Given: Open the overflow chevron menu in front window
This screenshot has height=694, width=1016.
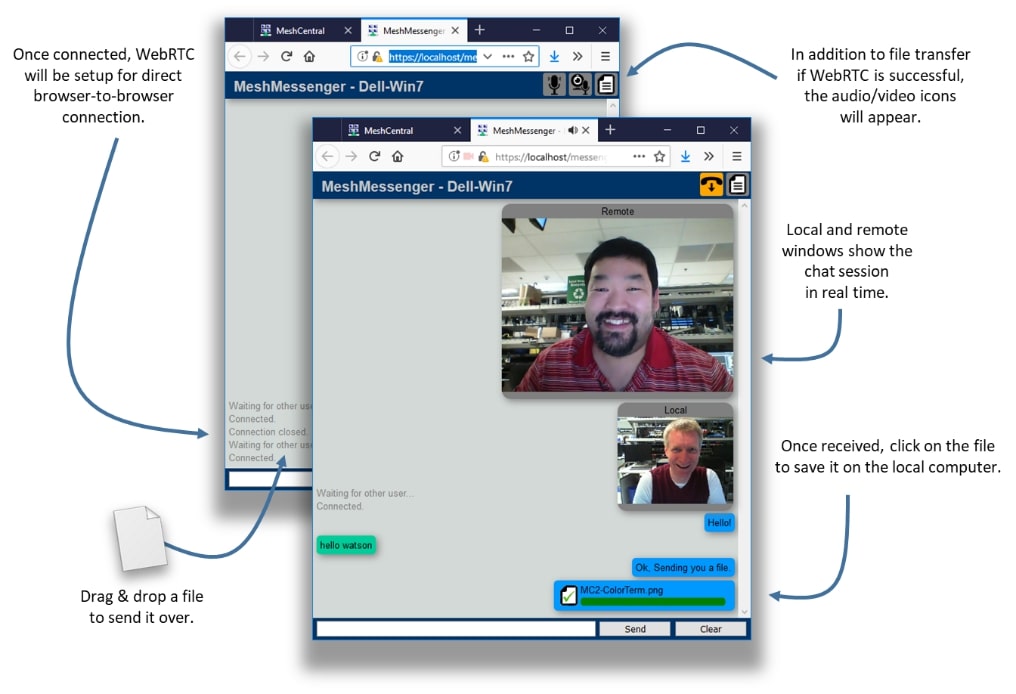Looking at the screenshot, I should click(x=709, y=156).
